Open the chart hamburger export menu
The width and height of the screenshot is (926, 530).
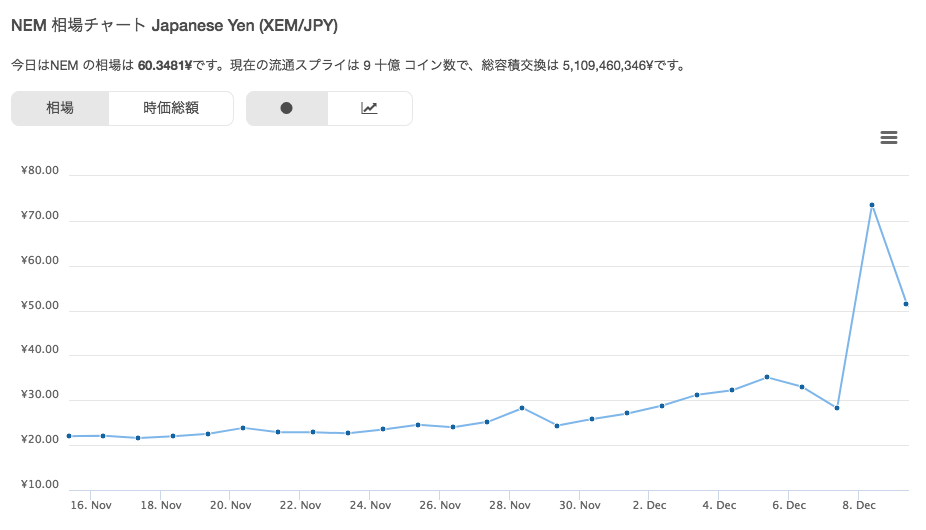click(x=888, y=138)
